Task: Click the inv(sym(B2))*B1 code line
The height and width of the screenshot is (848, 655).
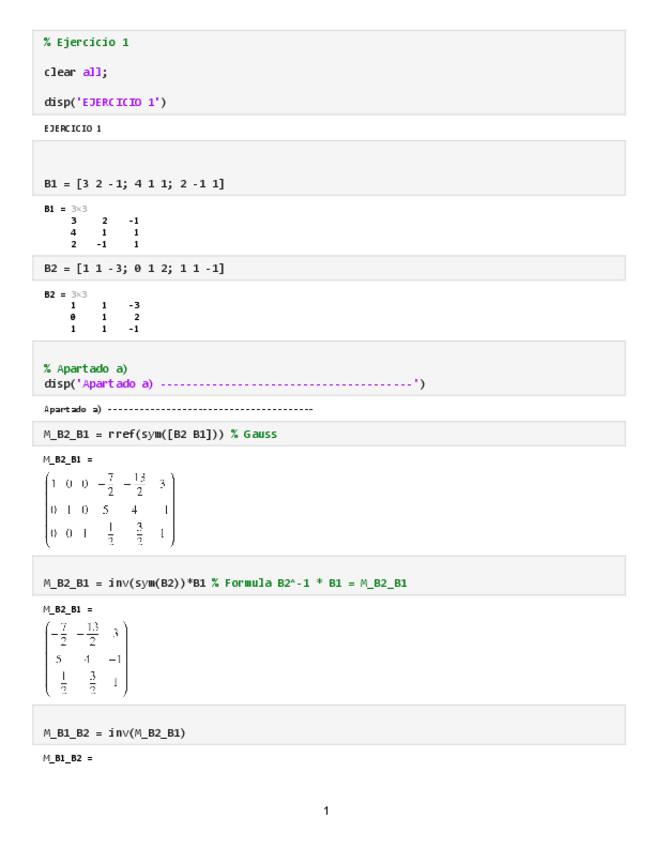Action: click(126, 583)
